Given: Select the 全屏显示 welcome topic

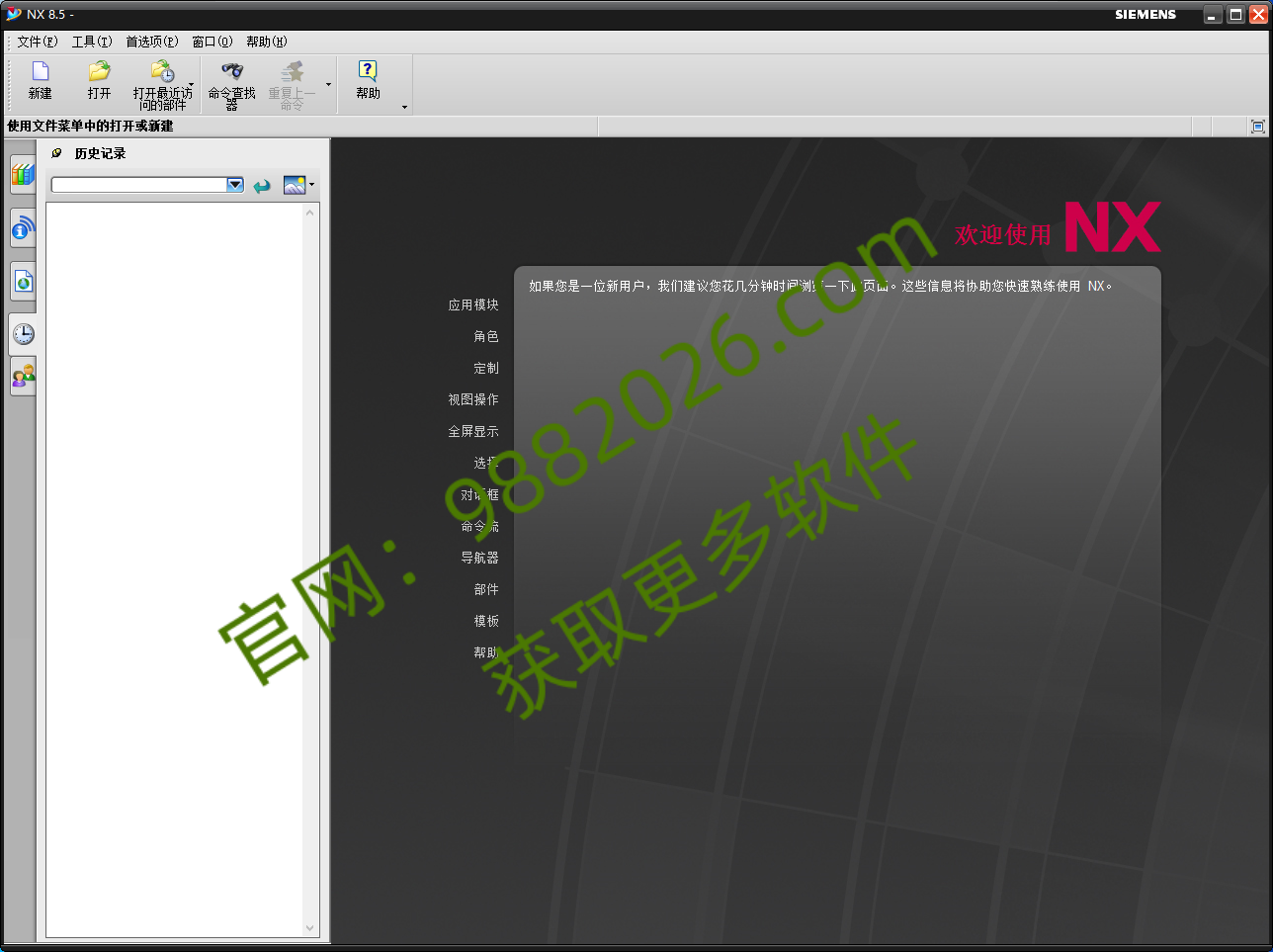Looking at the screenshot, I should tap(473, 431).
